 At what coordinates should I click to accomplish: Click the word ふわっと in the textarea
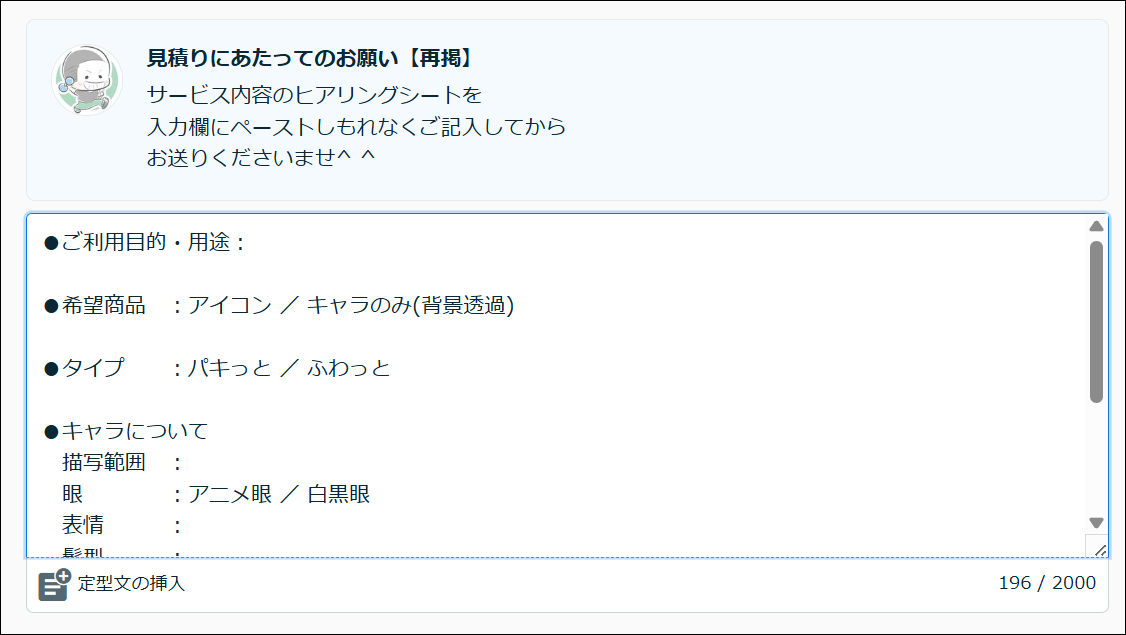349,368
